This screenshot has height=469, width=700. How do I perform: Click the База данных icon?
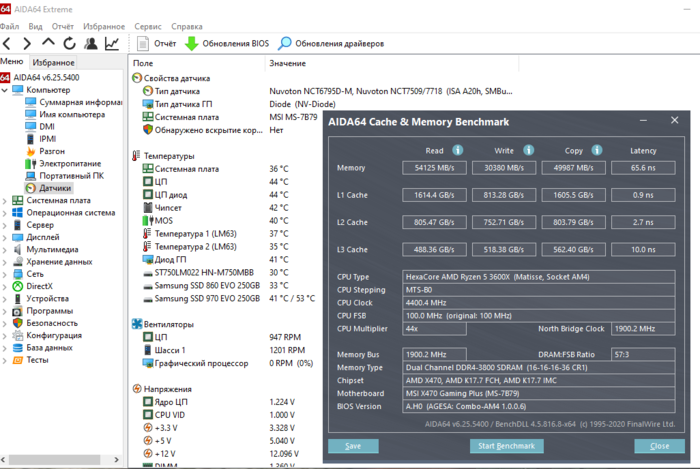click(17, 348)
